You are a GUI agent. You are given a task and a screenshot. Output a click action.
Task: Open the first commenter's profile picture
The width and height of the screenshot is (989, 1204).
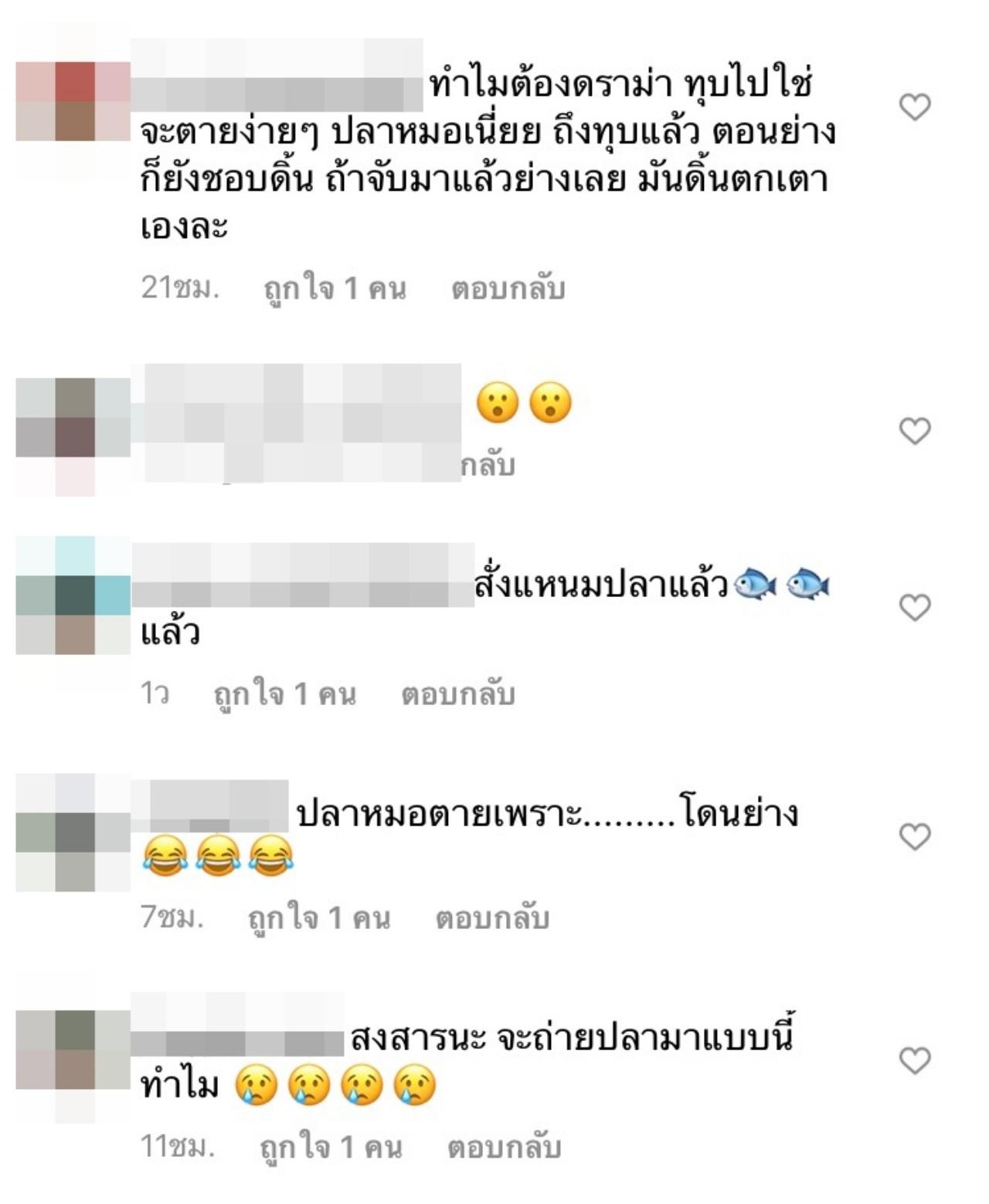coord(74,101)
